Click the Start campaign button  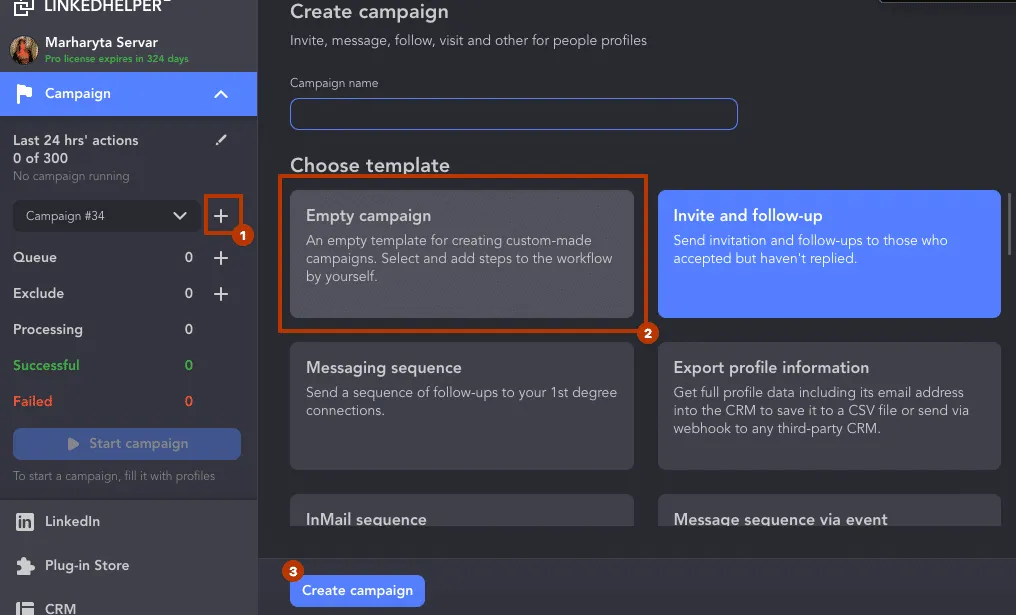[x=127, y=444]
